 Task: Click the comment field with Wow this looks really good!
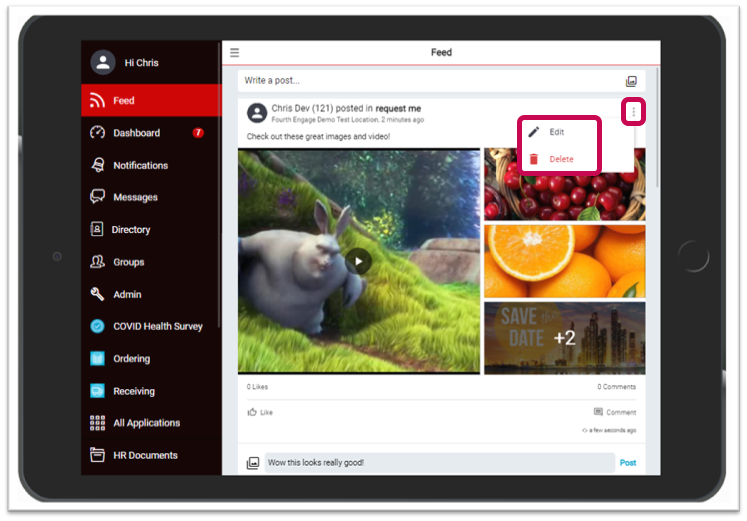439,462
